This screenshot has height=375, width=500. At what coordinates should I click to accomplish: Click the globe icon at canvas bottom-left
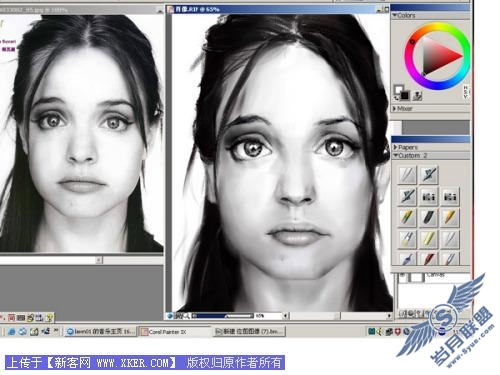(170, 316)
